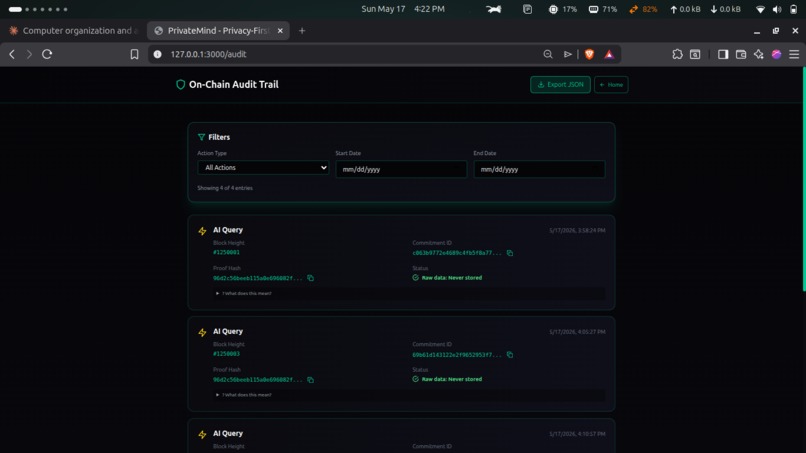Viewport: 806px width, 453px height.
Task: Click the lightning icon of the 3:58:24 PM entry
Action: coord(203,231)
